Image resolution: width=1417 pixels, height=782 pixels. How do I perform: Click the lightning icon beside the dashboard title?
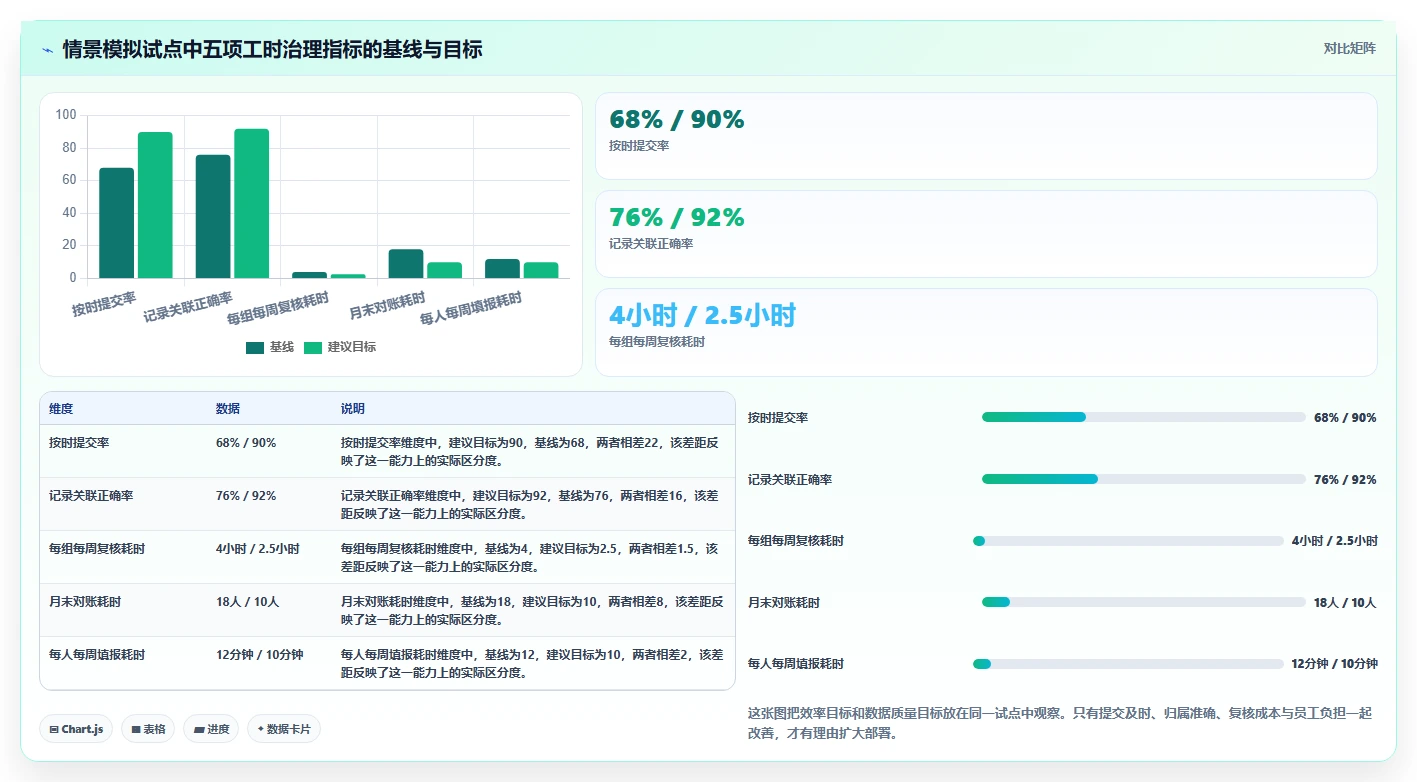click(48, 50)
